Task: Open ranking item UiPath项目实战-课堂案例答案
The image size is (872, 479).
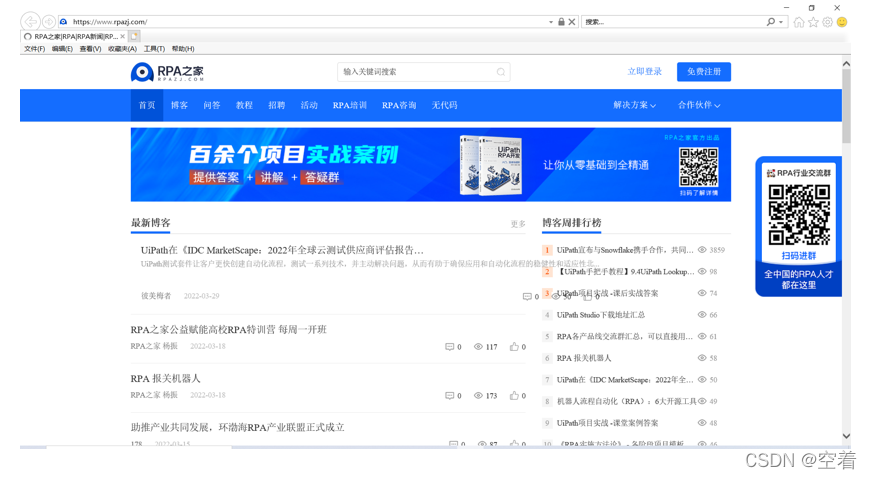Action: pos(607,423)
